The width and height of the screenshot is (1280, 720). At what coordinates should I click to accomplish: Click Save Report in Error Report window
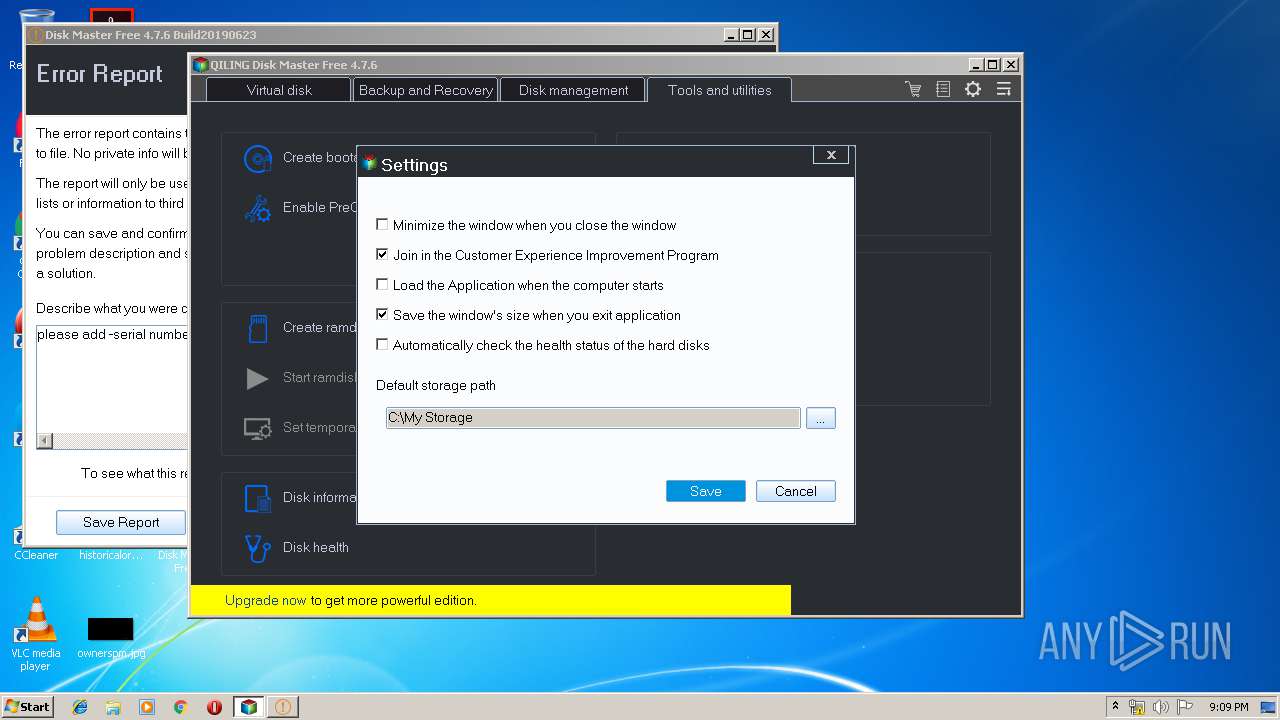coord(120,522)
